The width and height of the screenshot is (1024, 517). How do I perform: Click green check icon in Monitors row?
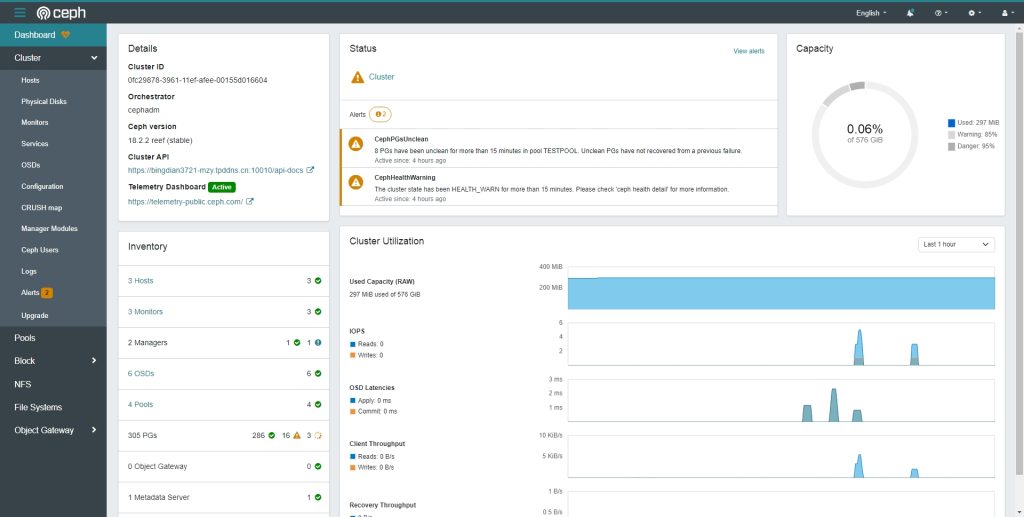click(318, 311)
